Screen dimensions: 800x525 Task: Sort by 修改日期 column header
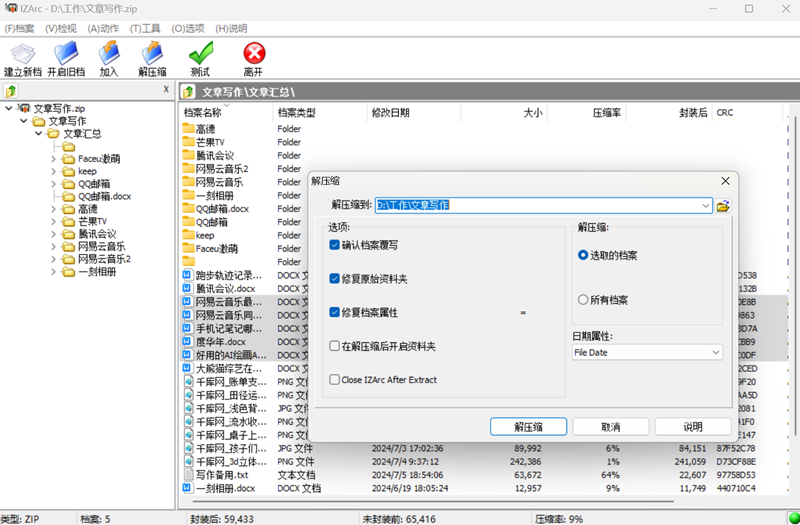(x=414, y=113)
